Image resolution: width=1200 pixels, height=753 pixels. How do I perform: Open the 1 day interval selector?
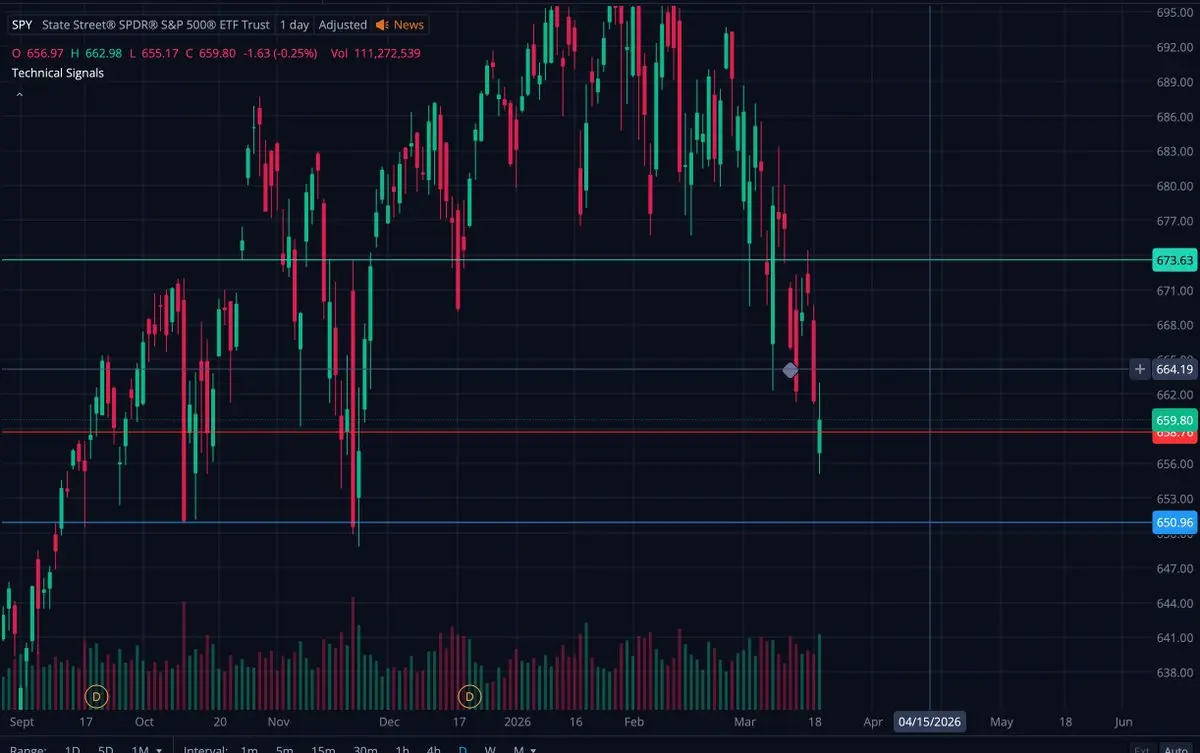[294, 25]
